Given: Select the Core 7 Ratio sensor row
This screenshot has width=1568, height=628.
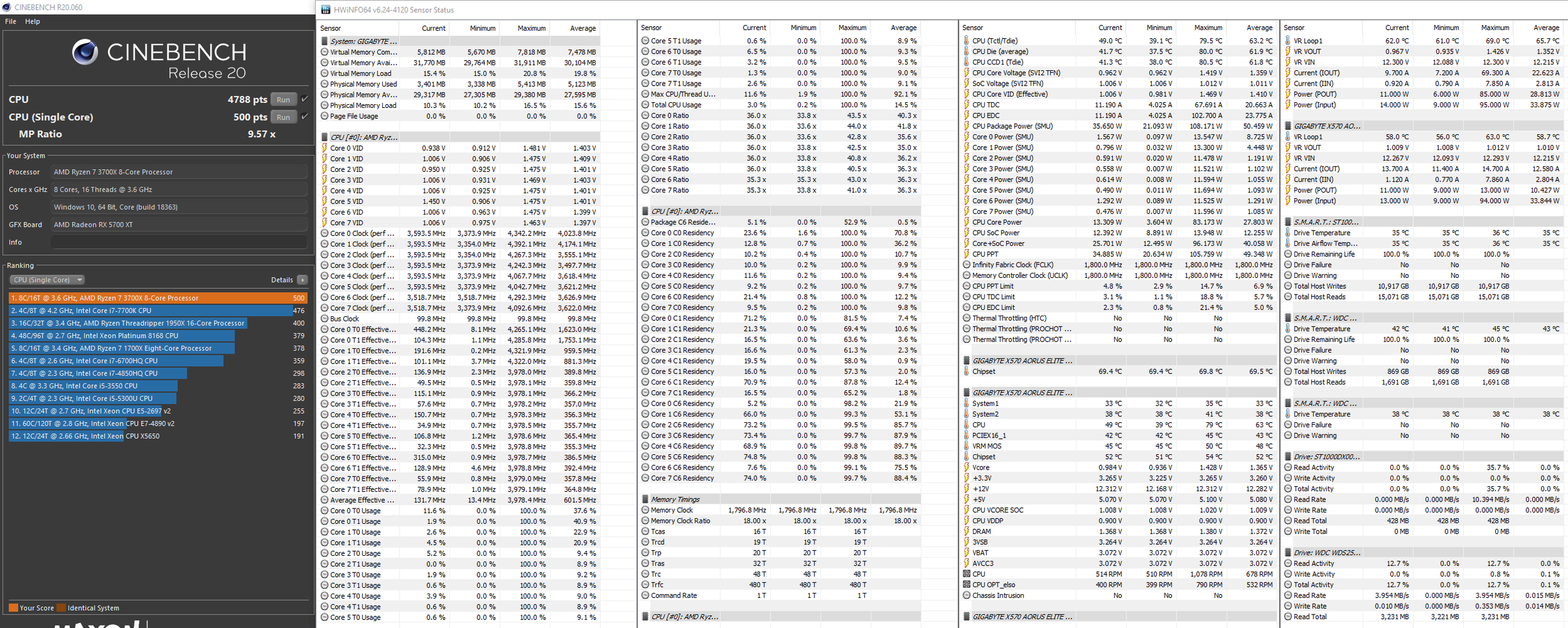Looking at the screenshot, I should coord(780,190).
